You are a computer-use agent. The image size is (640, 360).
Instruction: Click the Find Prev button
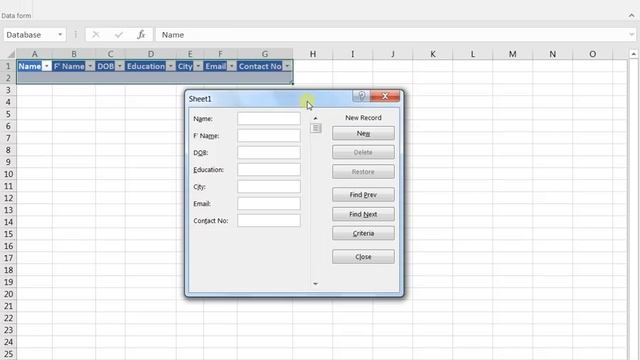click(x=363, y=195)
